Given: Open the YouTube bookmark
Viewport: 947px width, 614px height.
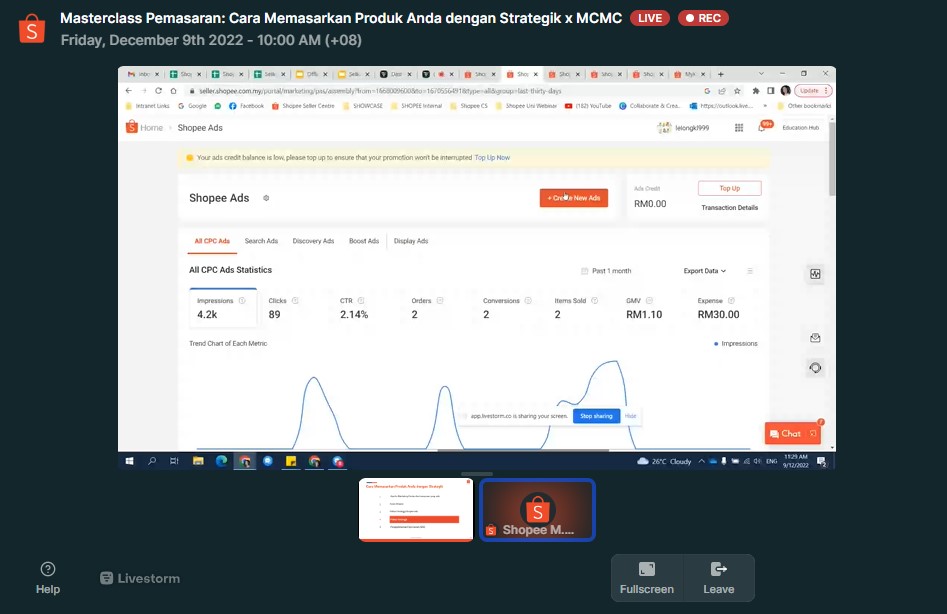Looking at the screenshot, I should (x=588, y=106).
